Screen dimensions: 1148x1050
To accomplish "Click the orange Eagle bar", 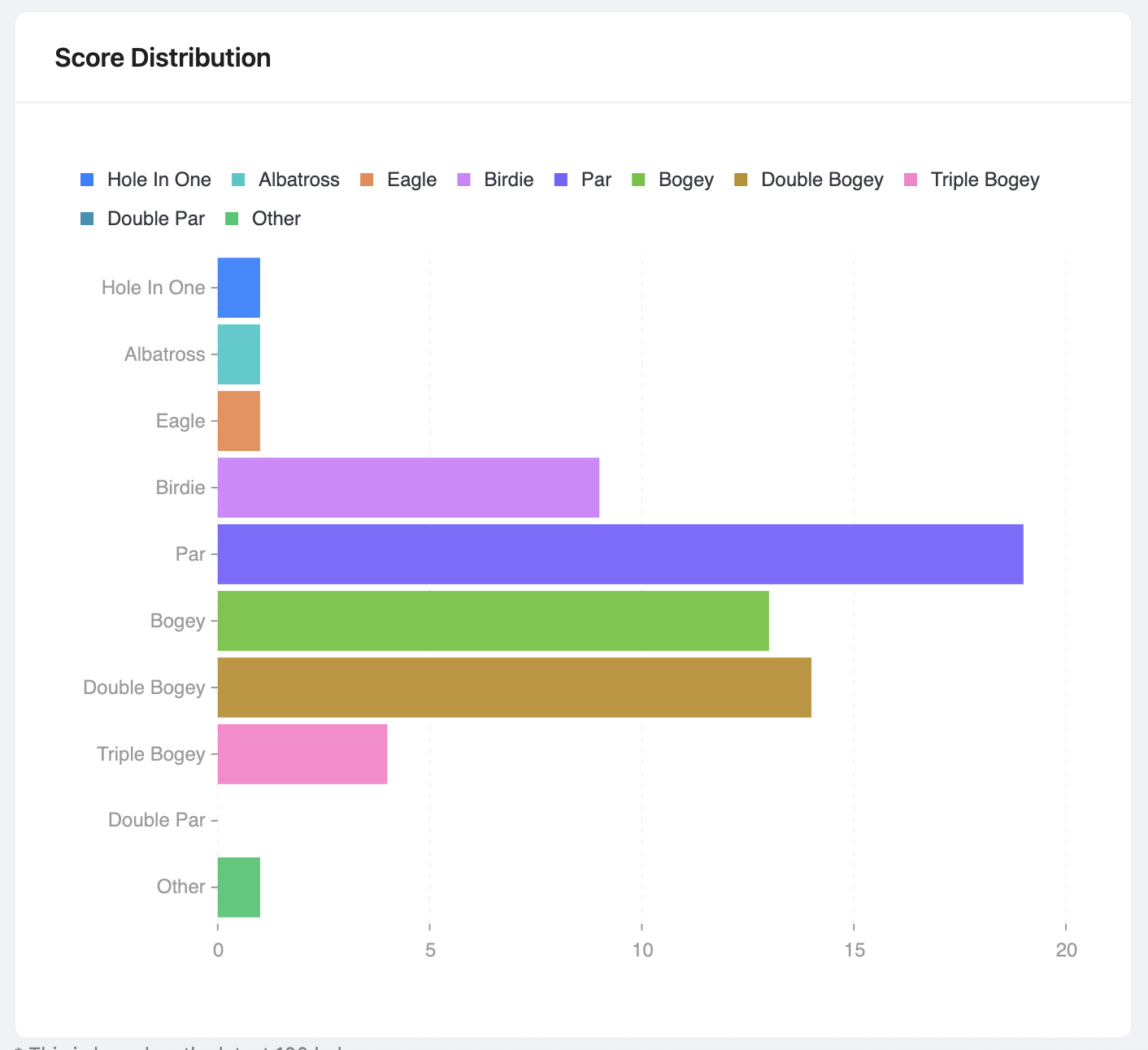I will coord(238,421).
